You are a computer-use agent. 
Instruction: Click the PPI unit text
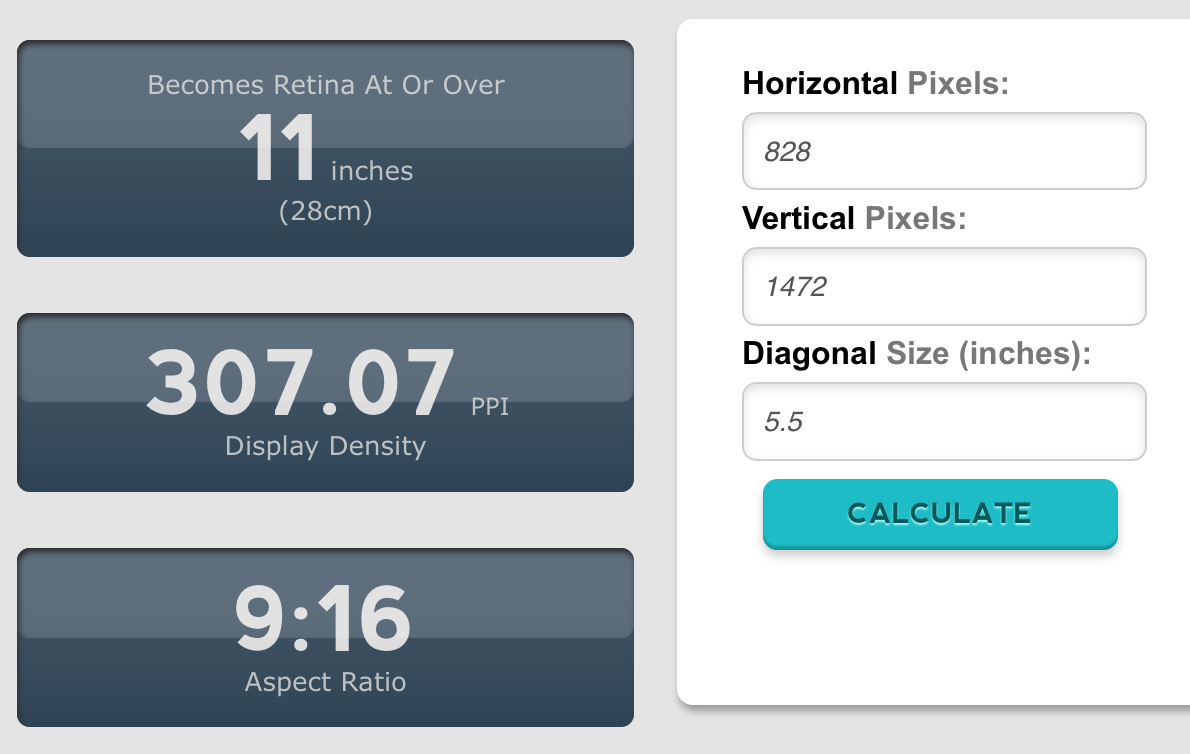(x=490, y=408)
